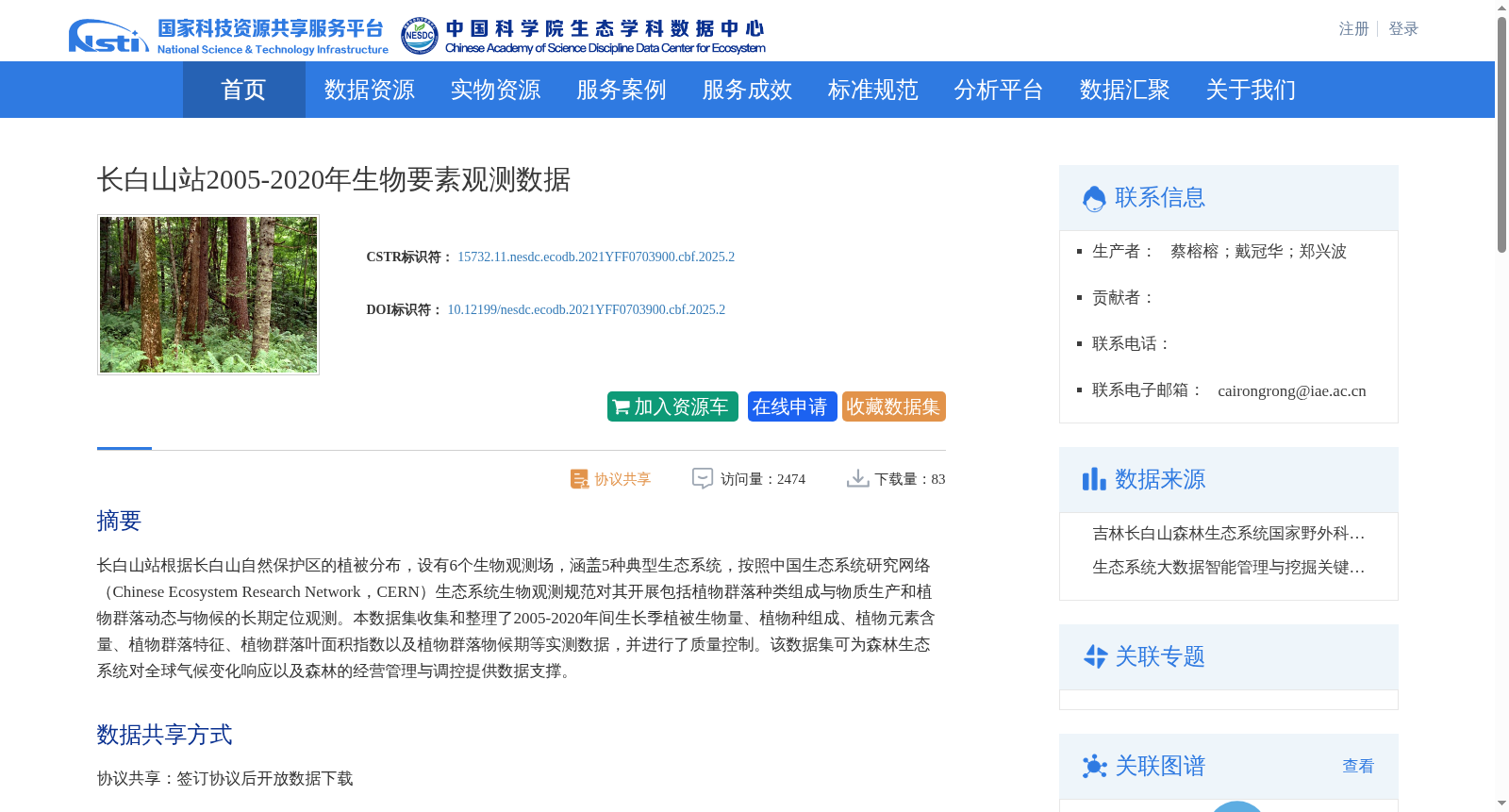Click the page vertical scrollbar thumb
1509x812 pixels.
[x=1501, y=135]
